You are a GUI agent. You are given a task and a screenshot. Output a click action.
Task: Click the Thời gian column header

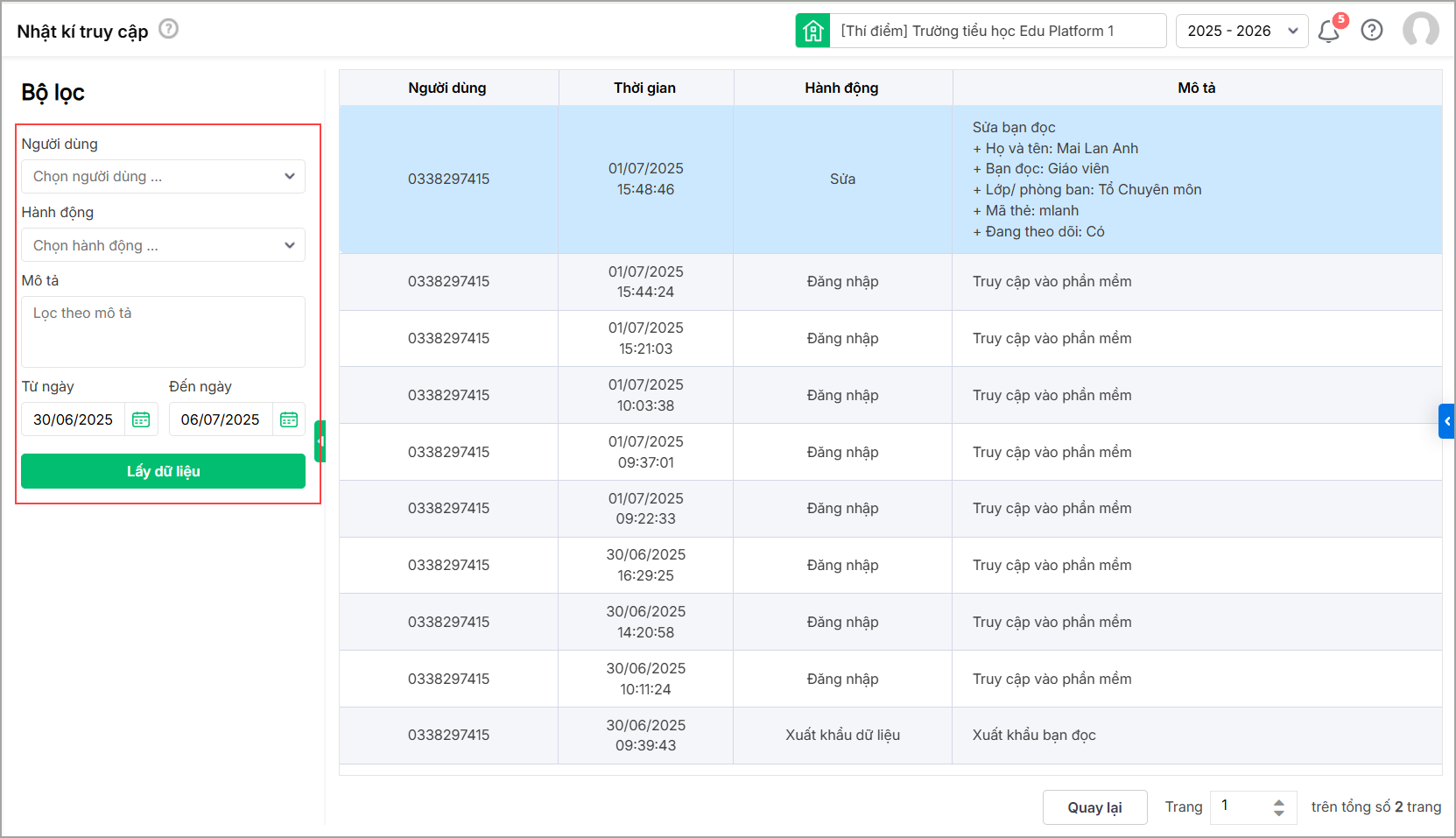pyautogui.click(x=644, y=88)
